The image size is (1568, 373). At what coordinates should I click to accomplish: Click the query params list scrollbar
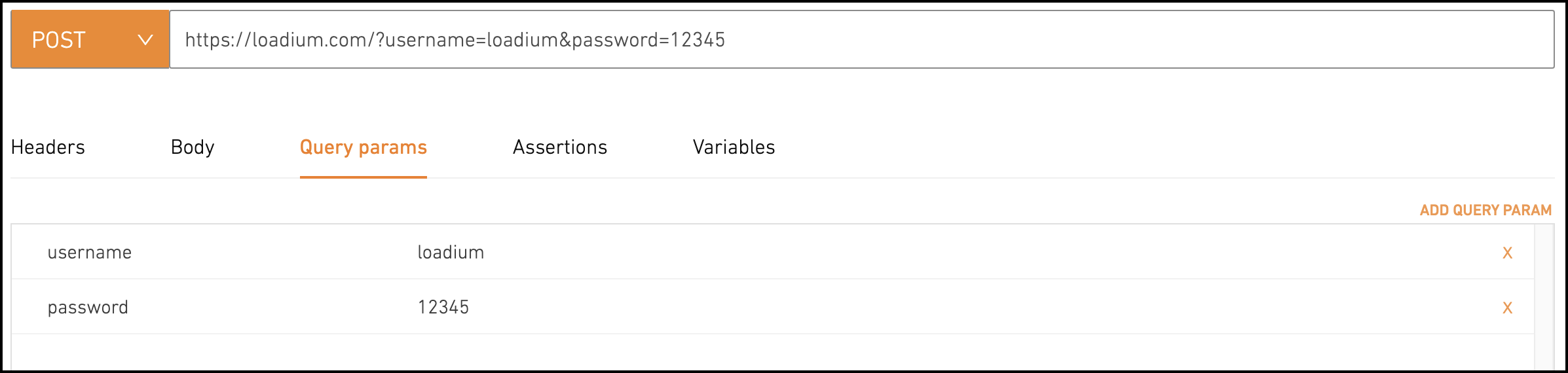coord(1544,298)
